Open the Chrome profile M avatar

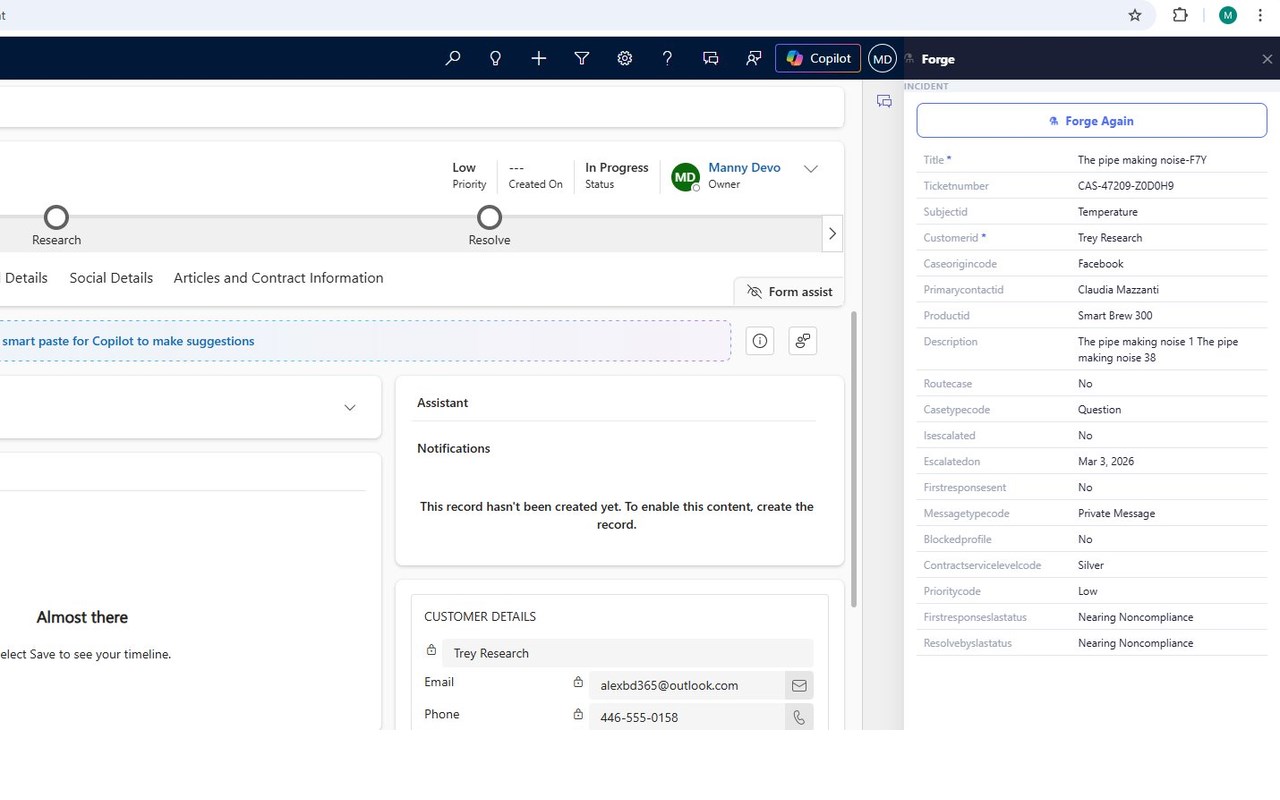pyautogui.click(x=1228, y=15)
